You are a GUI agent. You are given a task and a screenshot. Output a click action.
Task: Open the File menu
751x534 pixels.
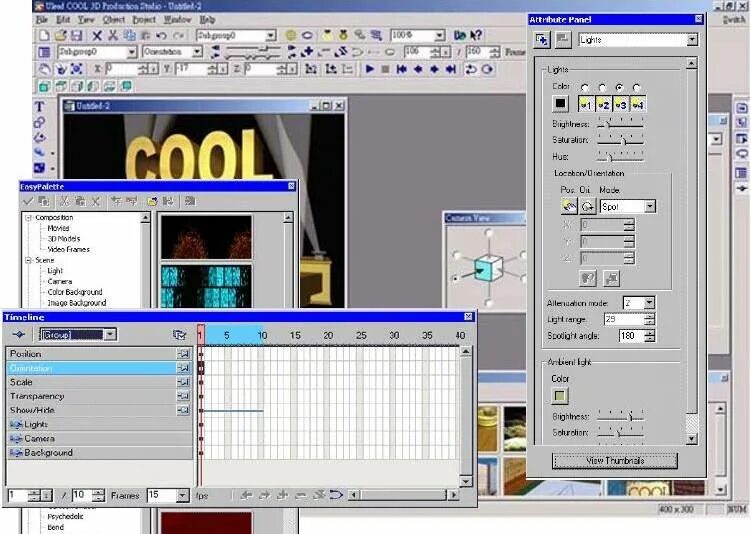pos(42,20)
